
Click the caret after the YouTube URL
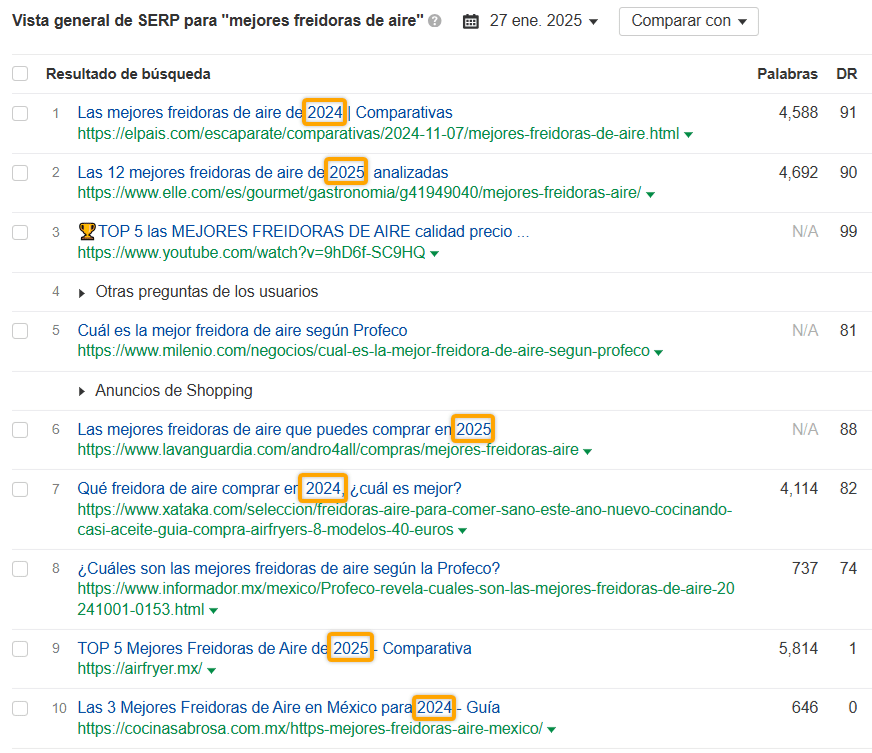434,254
